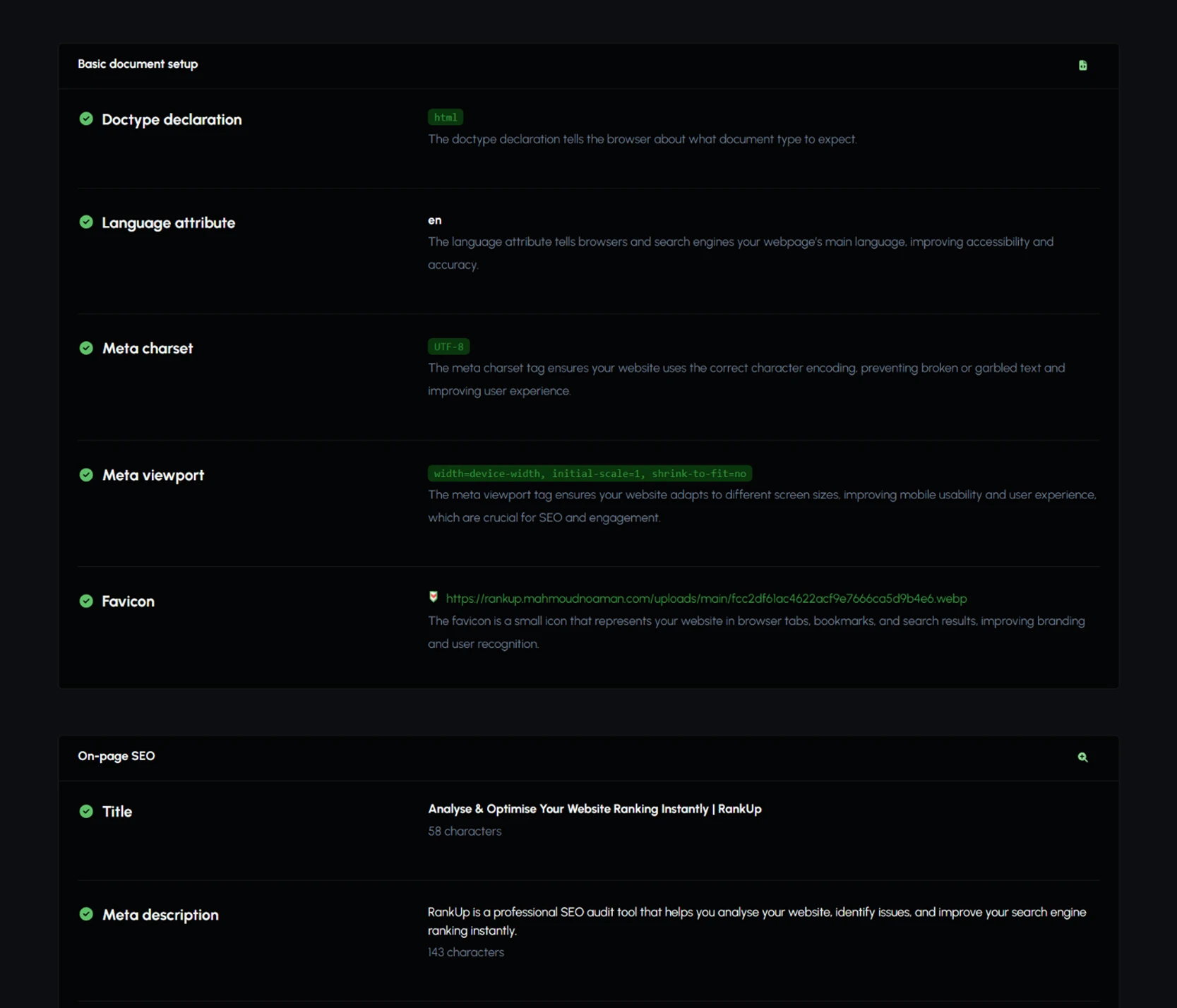Click the green 'html' code badge
This screenshot has height=1008, width=1177.
pyautogui.click(x=446, y=117)
